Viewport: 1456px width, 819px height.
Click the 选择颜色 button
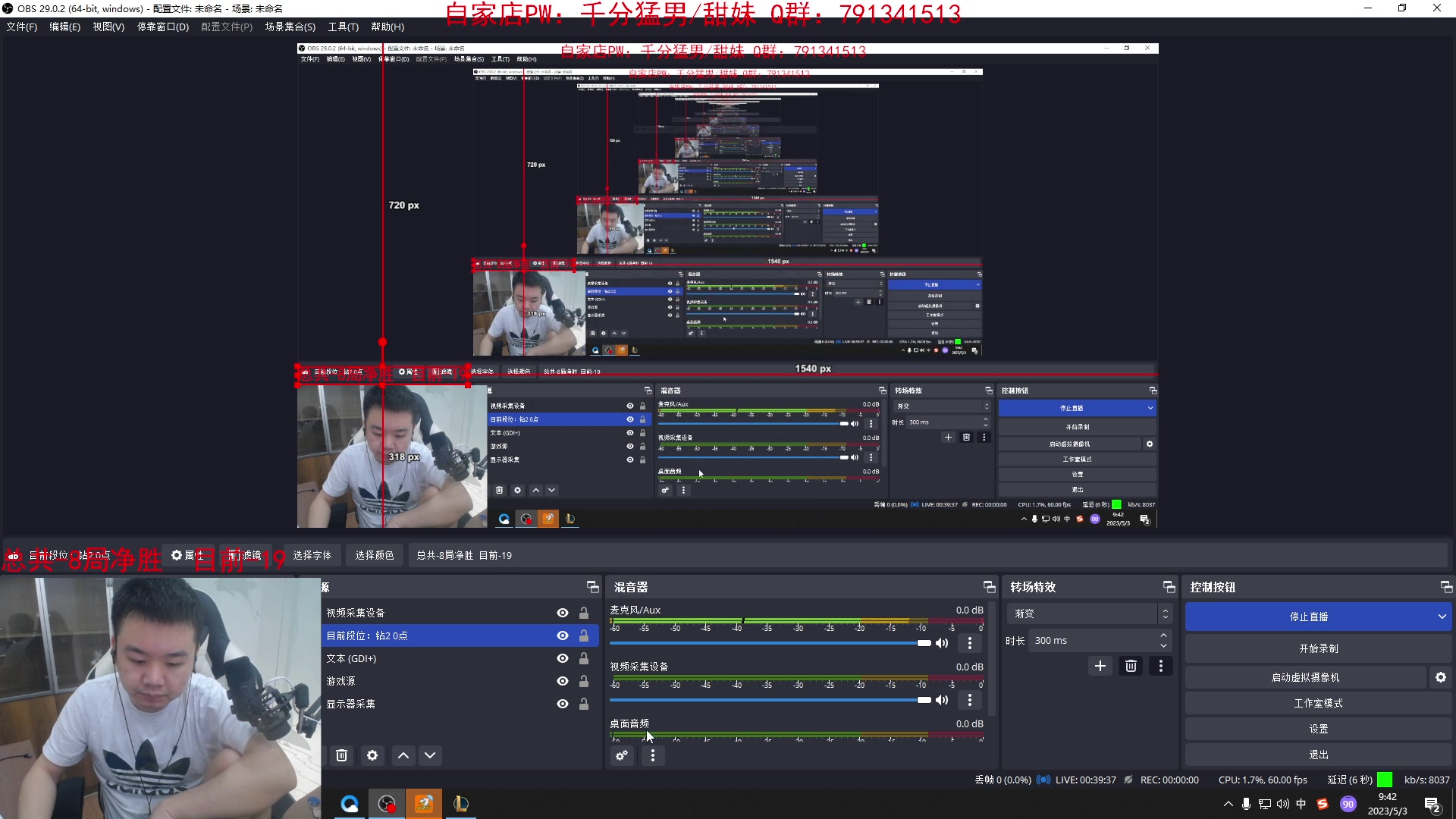tap(375, 555)
